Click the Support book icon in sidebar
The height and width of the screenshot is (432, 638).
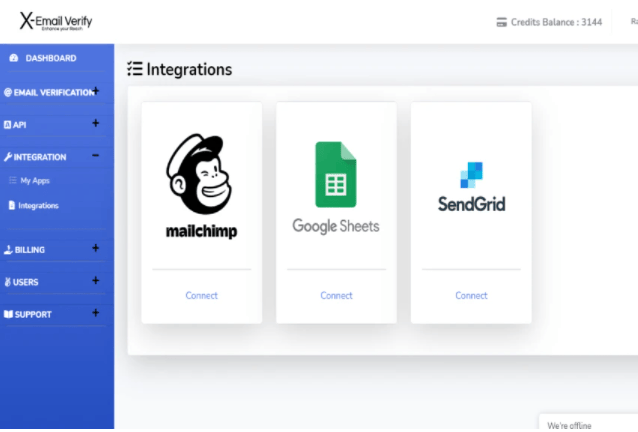click(8, 314)
